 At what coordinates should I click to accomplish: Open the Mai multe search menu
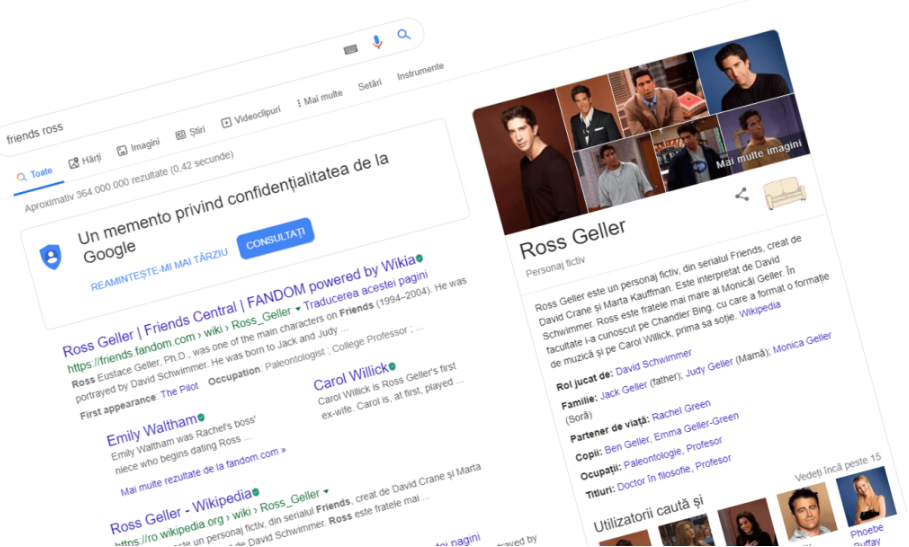click(x=321, y=95)
